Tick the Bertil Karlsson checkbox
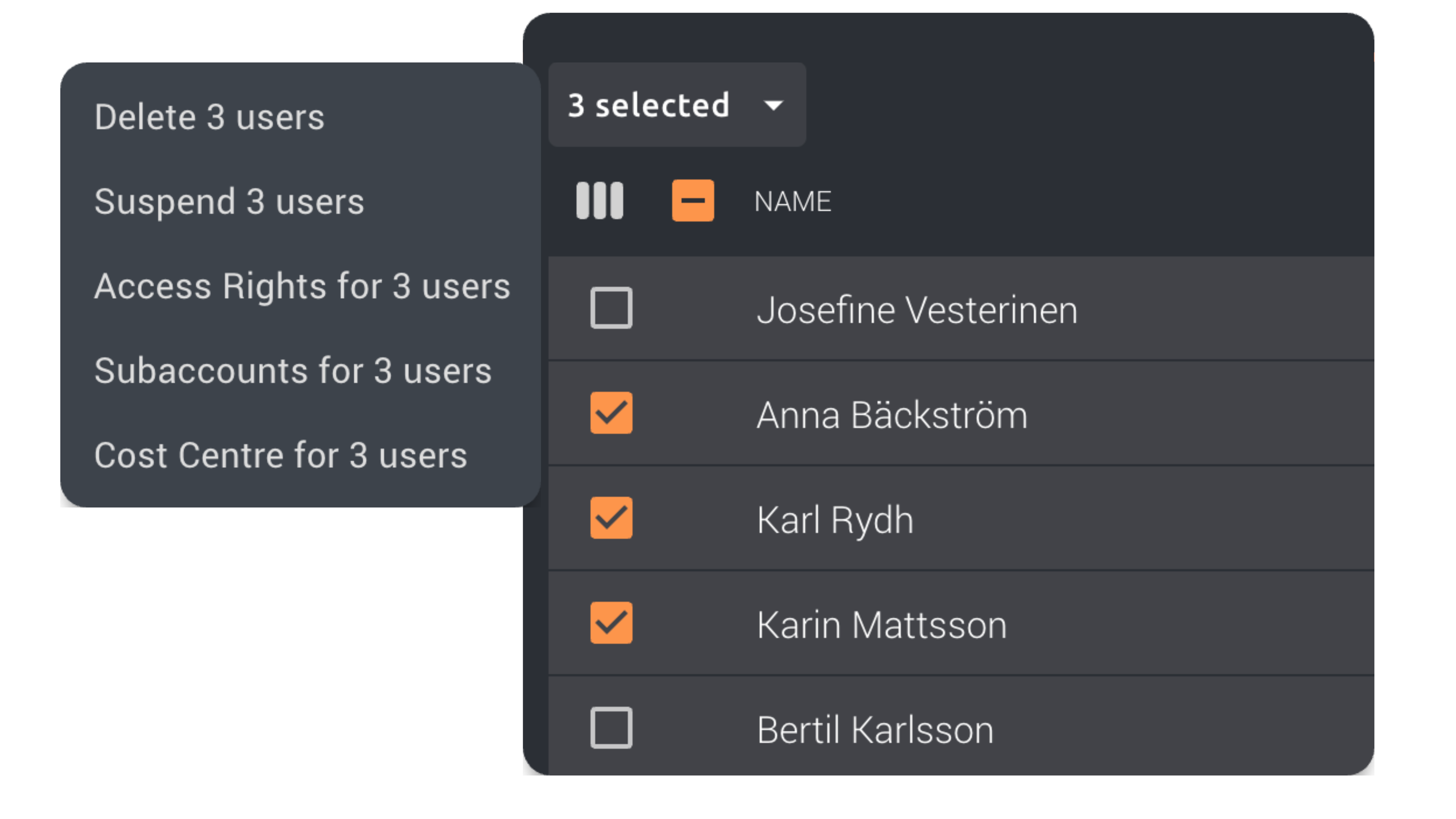The image size is (1456, 819). (611, 728)
